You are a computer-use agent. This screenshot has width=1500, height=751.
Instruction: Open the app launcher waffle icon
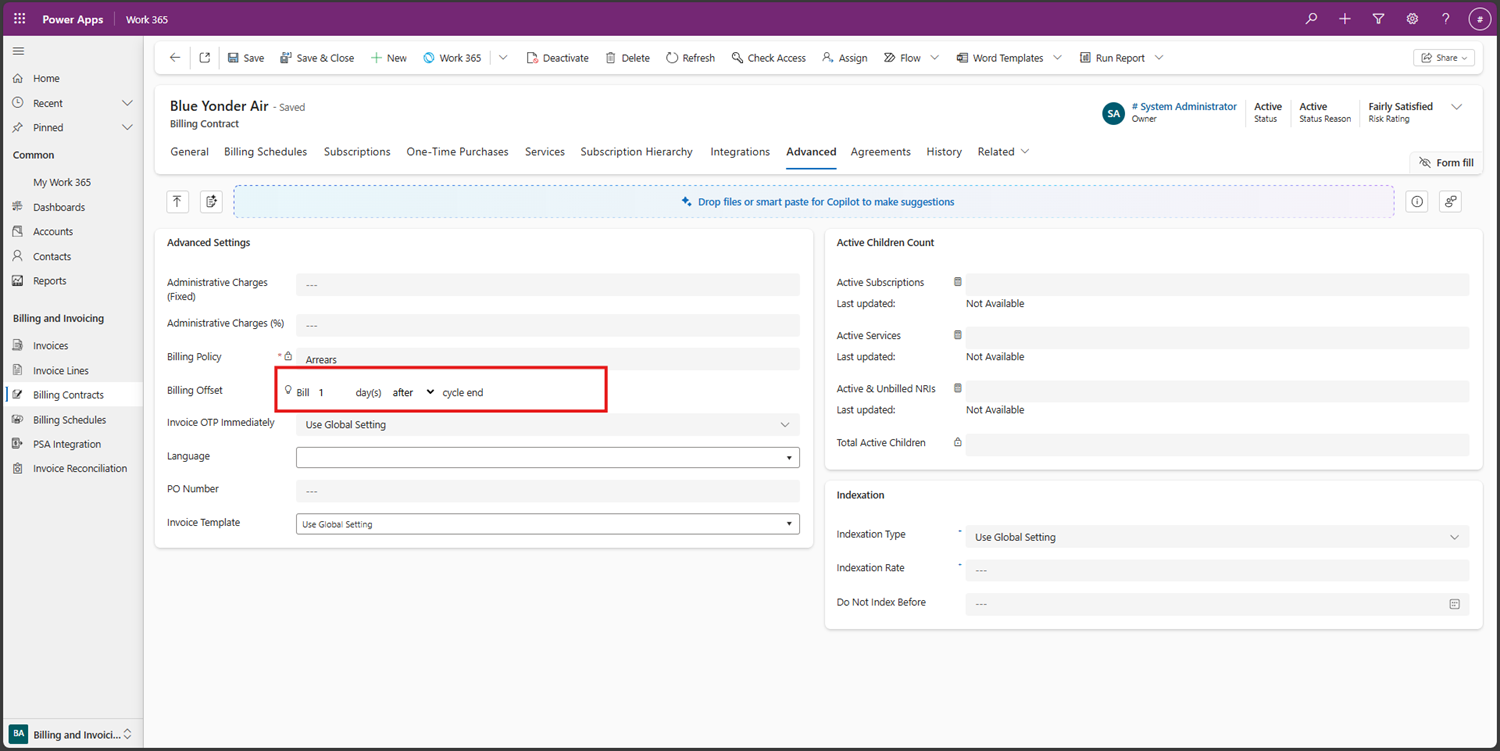tap(19, 19)
